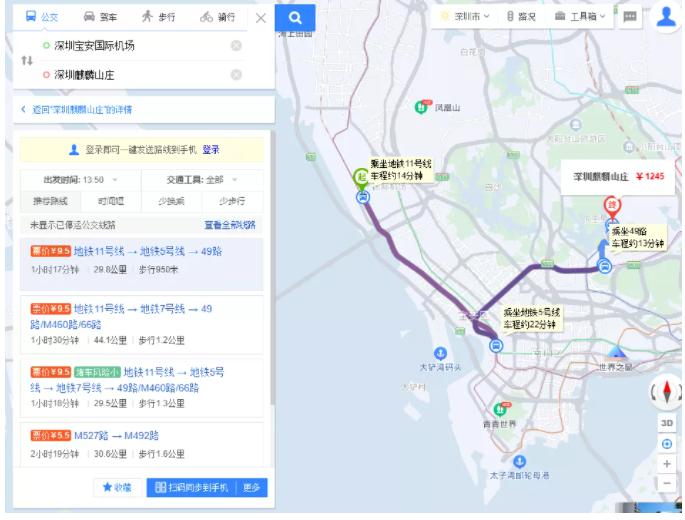Click the blue search magnifier button

pyautogui.click(x=295, y=17)
